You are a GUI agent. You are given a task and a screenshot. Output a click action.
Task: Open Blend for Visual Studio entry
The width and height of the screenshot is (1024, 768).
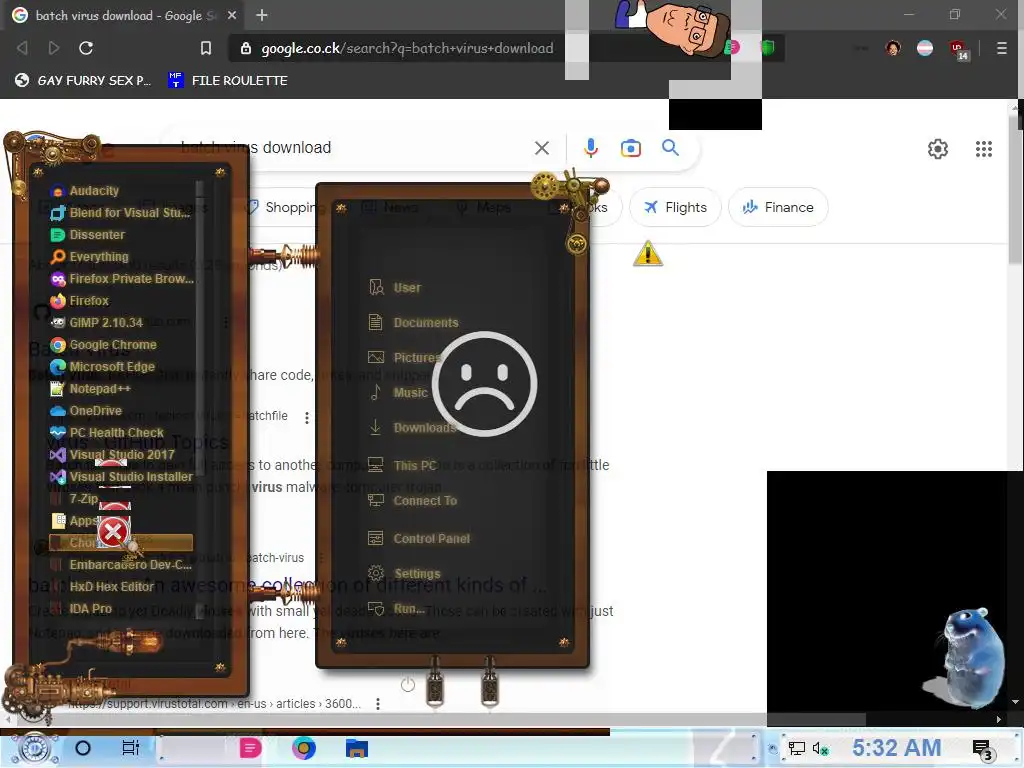point(121,212)
